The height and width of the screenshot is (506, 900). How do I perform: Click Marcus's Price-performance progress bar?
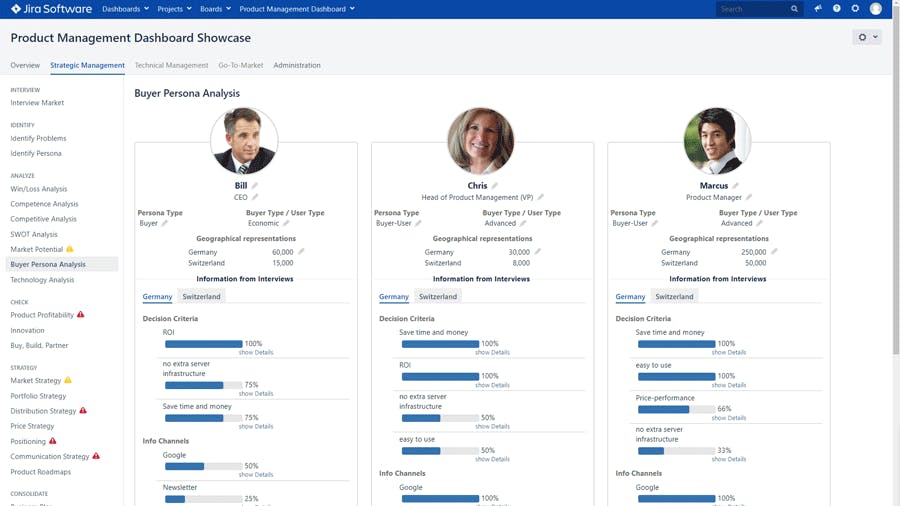(x=676, y=409)
